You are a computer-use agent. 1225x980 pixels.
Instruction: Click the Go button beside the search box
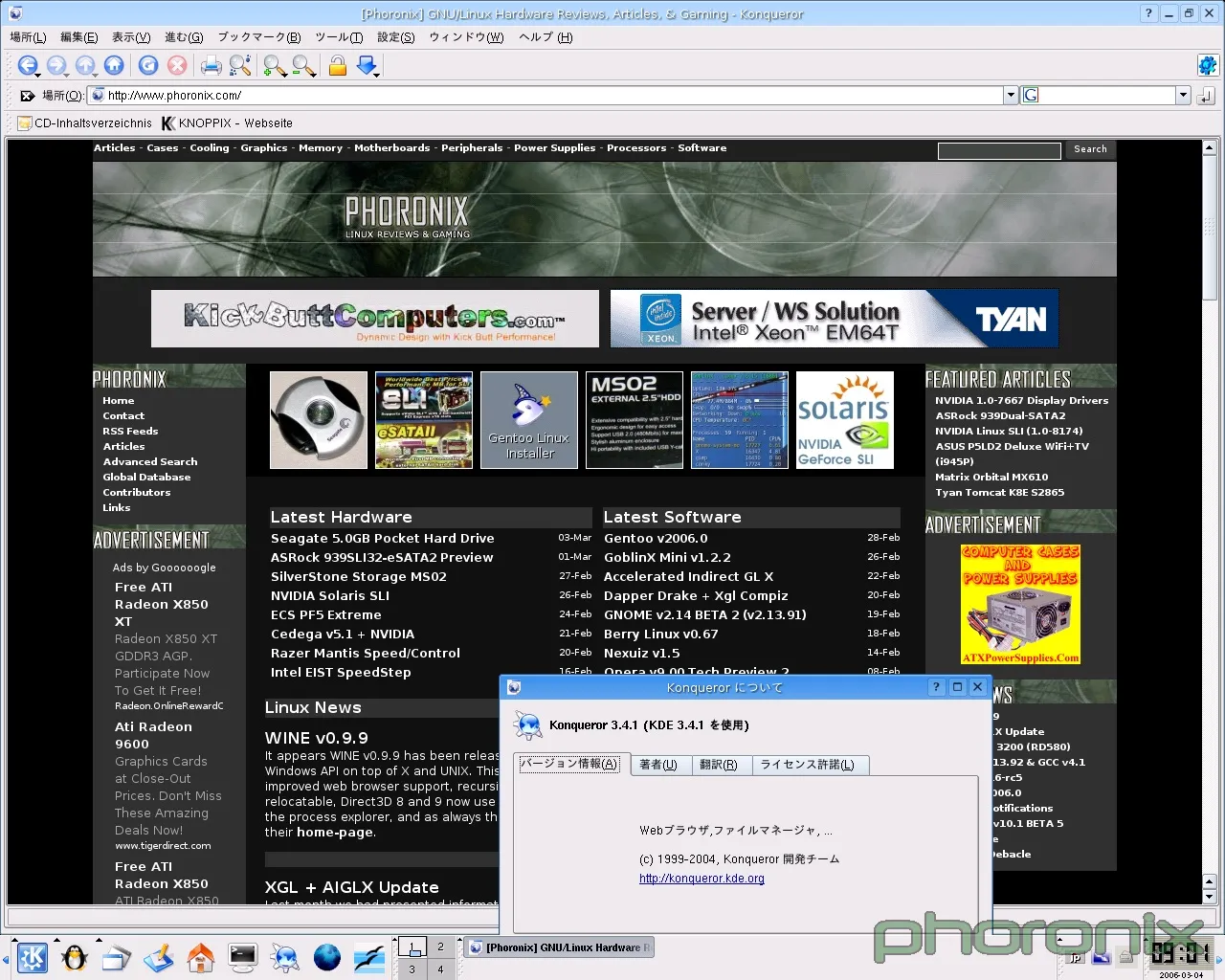click(x=1206, y=96)
